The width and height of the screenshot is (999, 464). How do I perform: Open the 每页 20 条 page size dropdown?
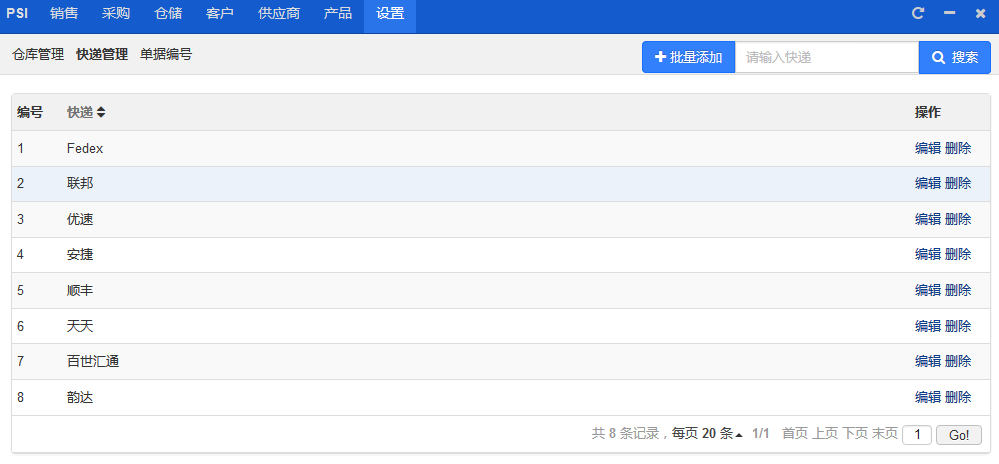click(707, 434)
